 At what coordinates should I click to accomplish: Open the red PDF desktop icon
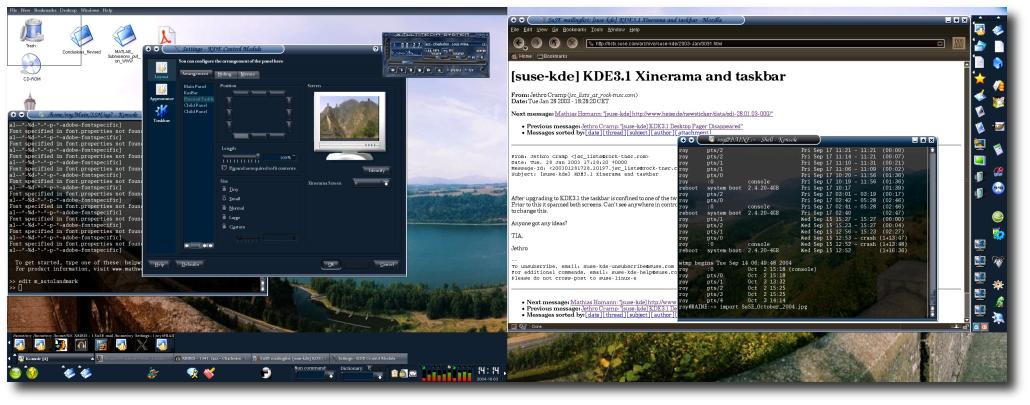click(x=166, y=36)
